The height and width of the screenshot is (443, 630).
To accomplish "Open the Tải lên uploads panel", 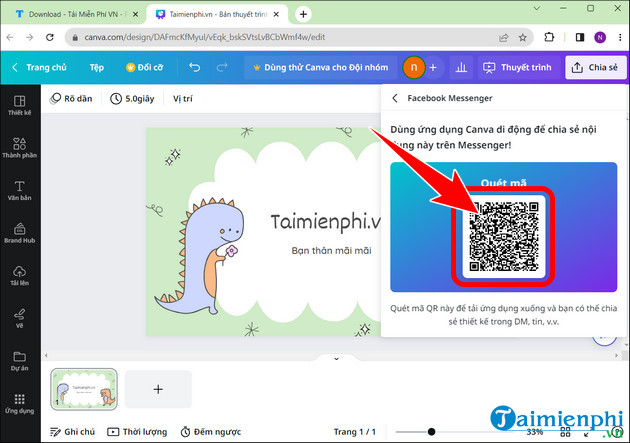I will [19, 276].
